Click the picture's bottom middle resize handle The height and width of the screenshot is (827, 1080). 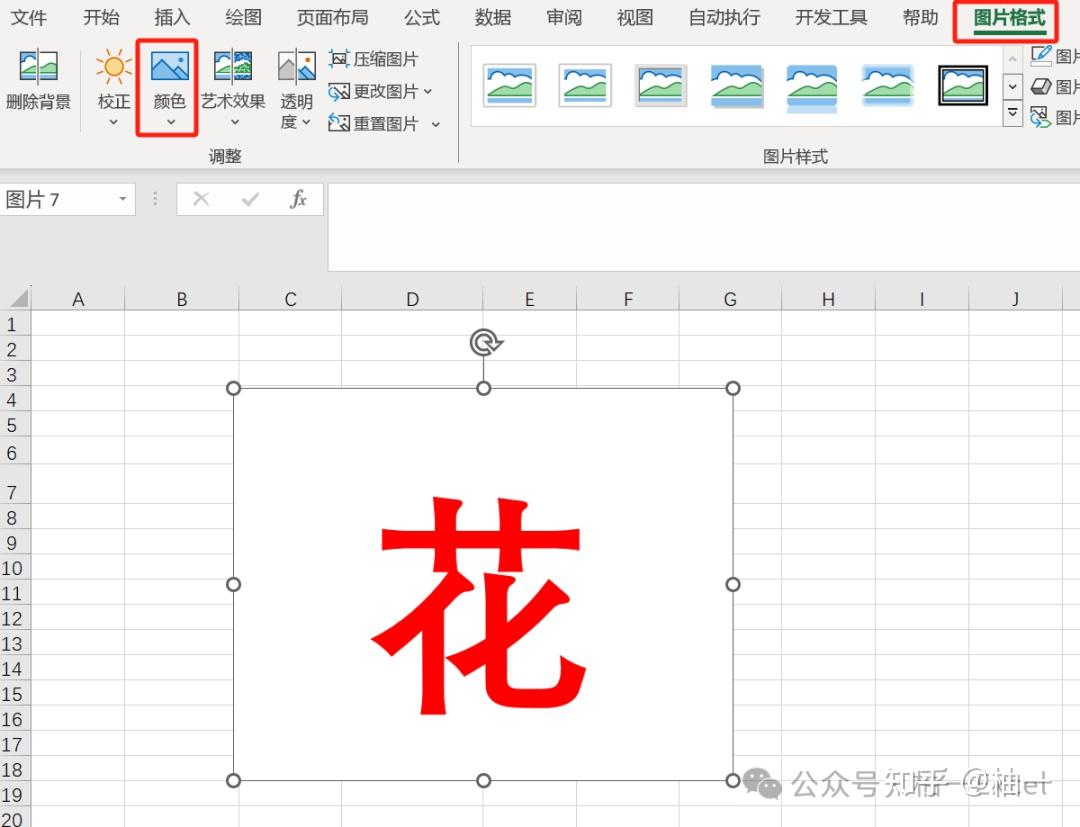(484, 780)
